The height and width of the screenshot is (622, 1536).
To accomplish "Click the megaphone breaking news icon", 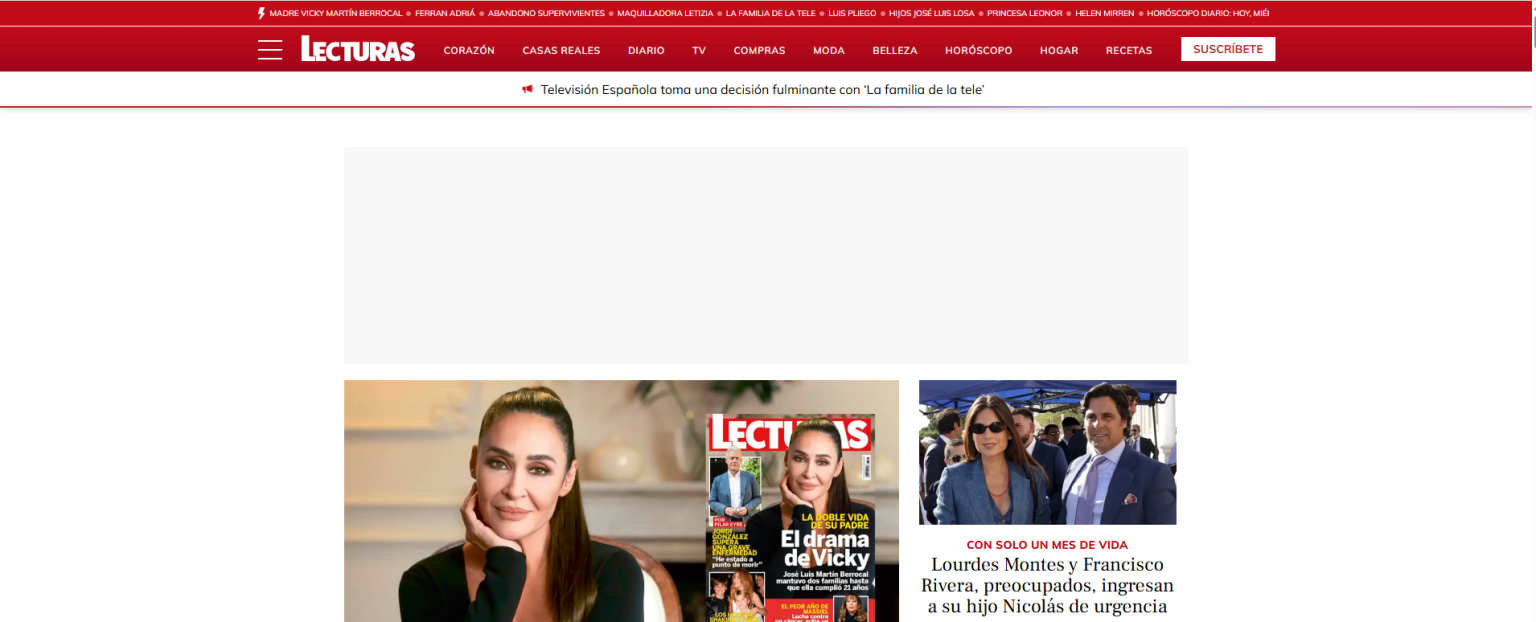I will point(528,89).
